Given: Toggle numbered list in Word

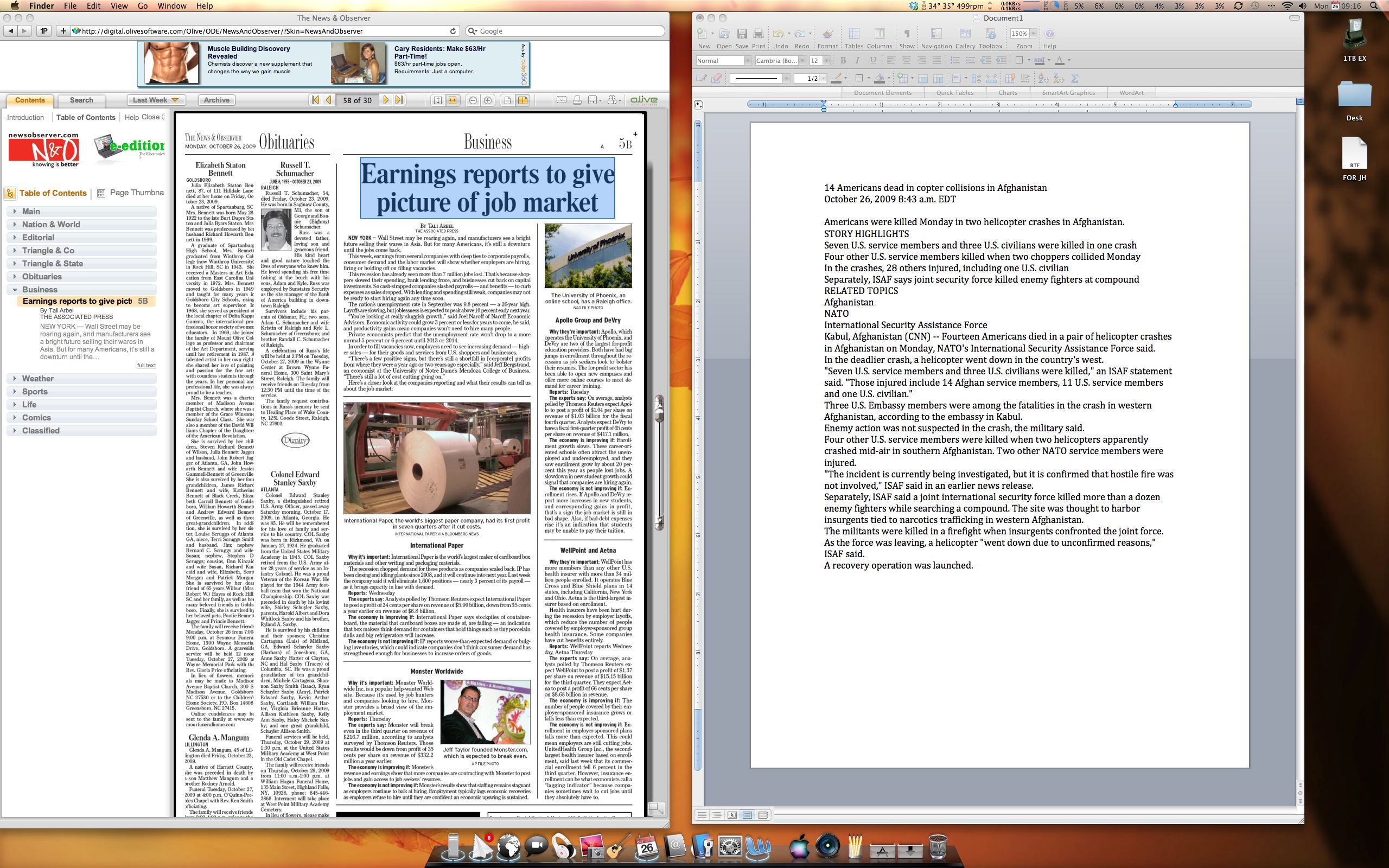Looking at the screenshot, I should [x=955, y=60].
